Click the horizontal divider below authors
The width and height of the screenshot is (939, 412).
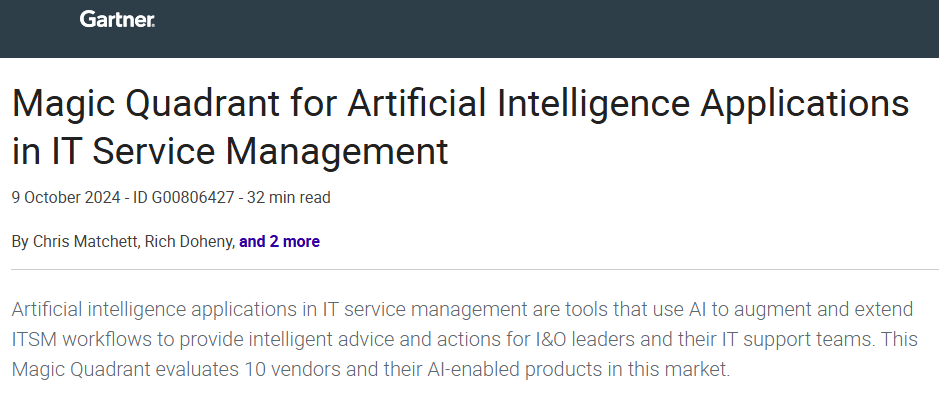pyautogui.click(x=469, y=269)
